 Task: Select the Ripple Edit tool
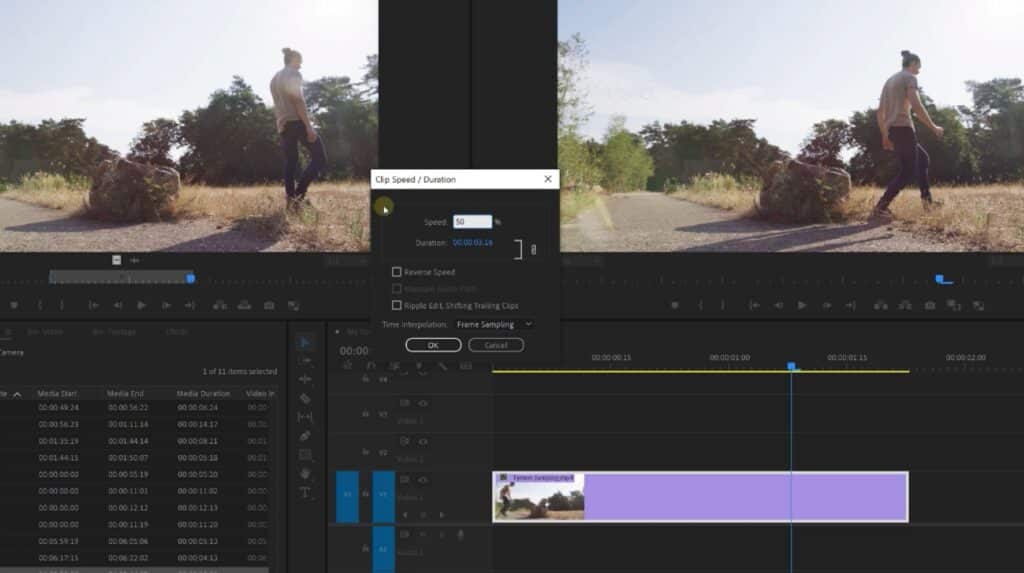[x=305, y=379]
